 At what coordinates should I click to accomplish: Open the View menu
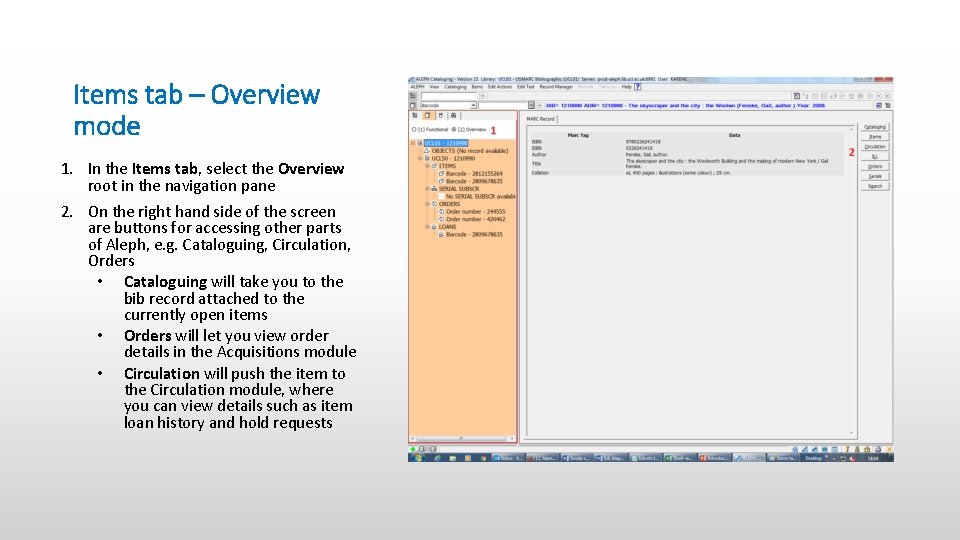coord(434,87)
